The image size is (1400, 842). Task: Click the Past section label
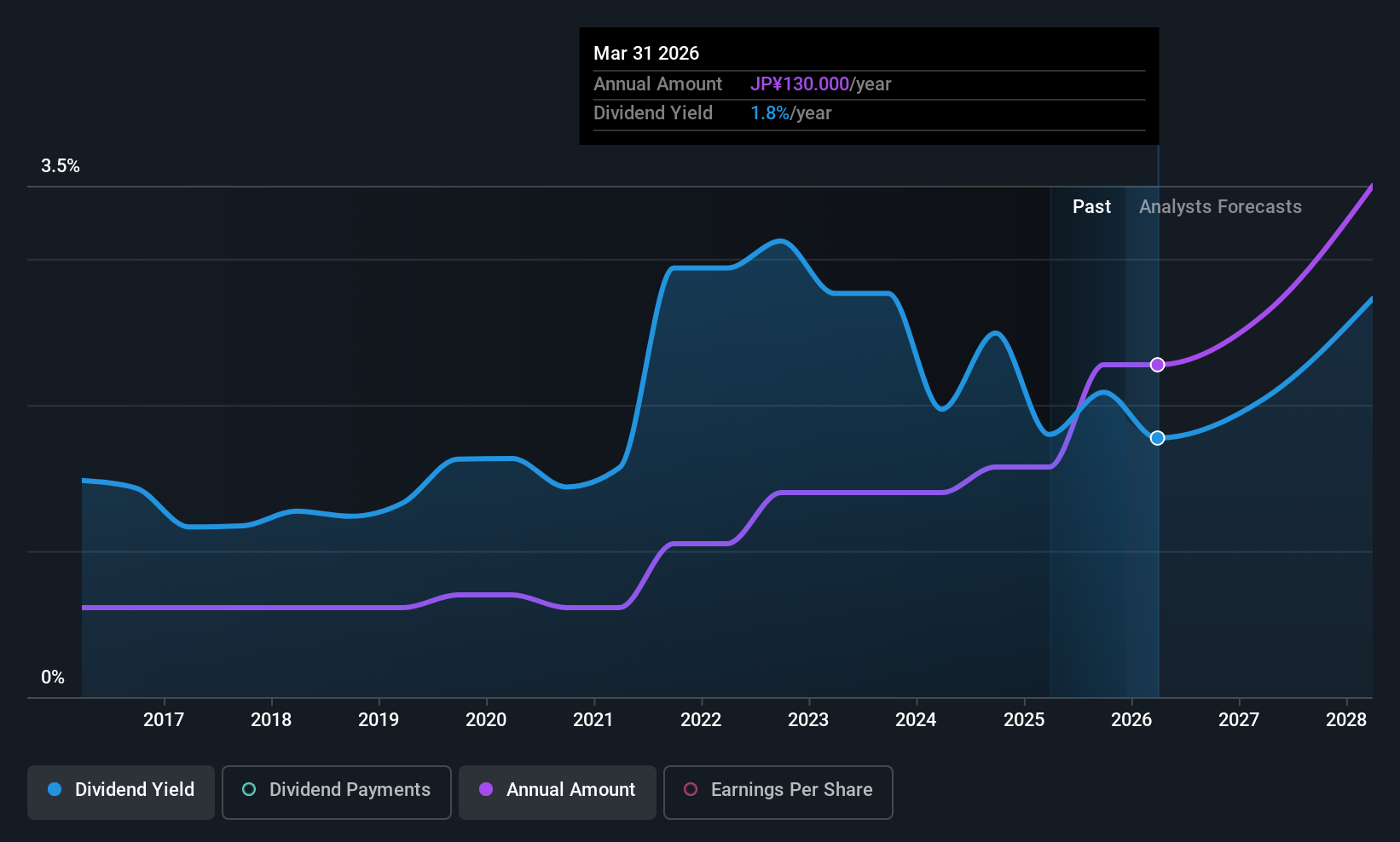(1091, 207)
